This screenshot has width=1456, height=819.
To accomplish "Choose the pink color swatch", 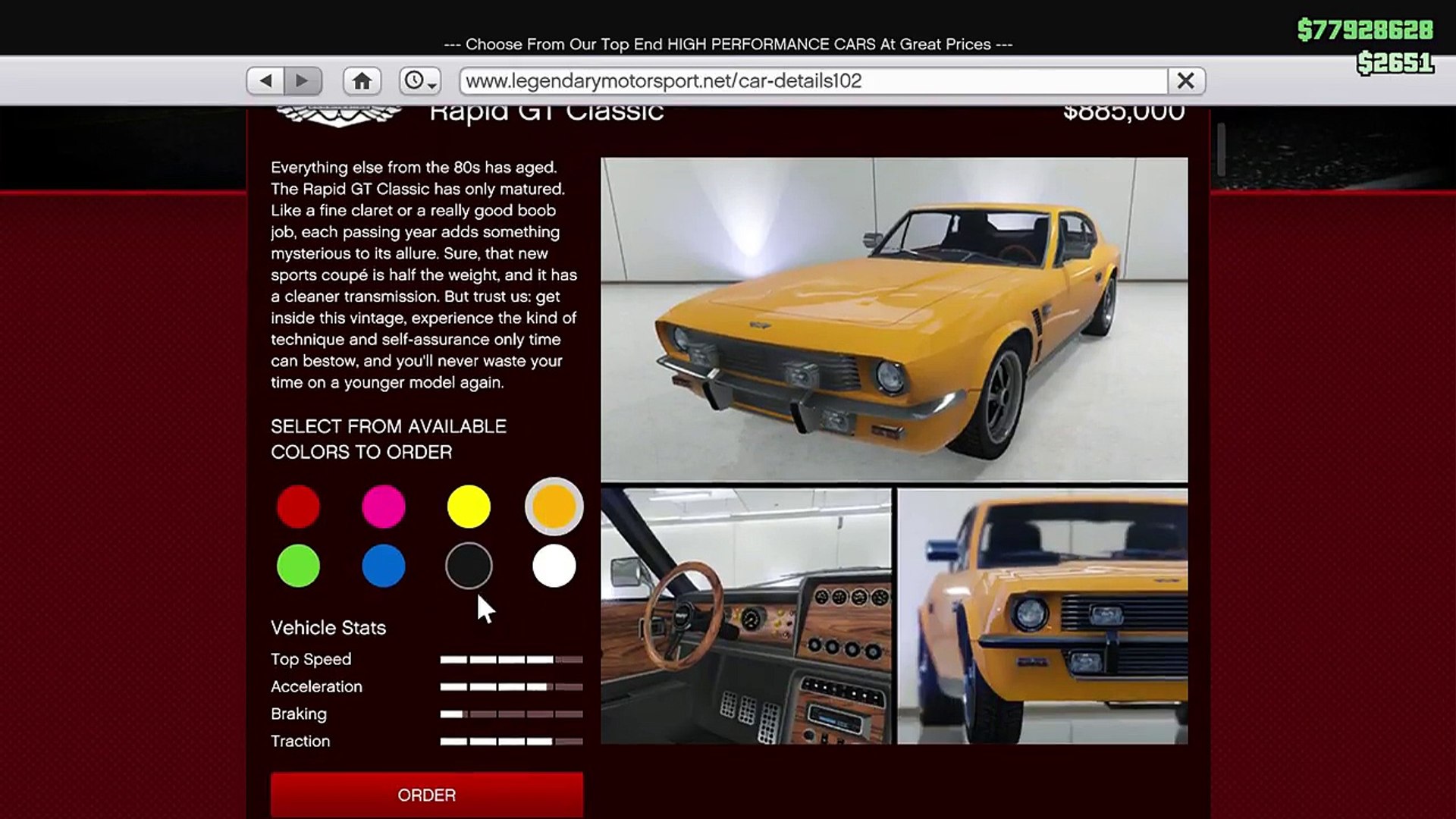I will [384, 507].
